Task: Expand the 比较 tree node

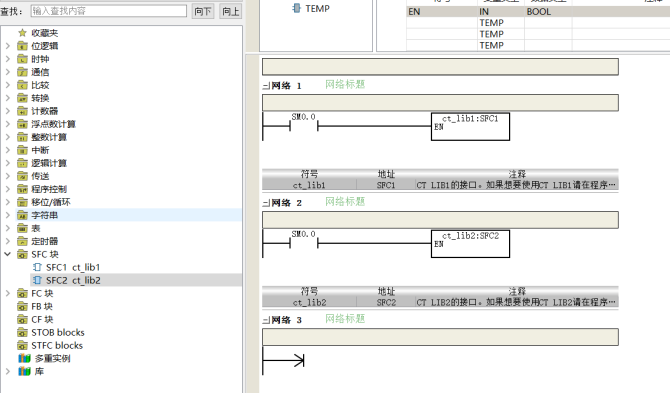Action: [8, 85]
